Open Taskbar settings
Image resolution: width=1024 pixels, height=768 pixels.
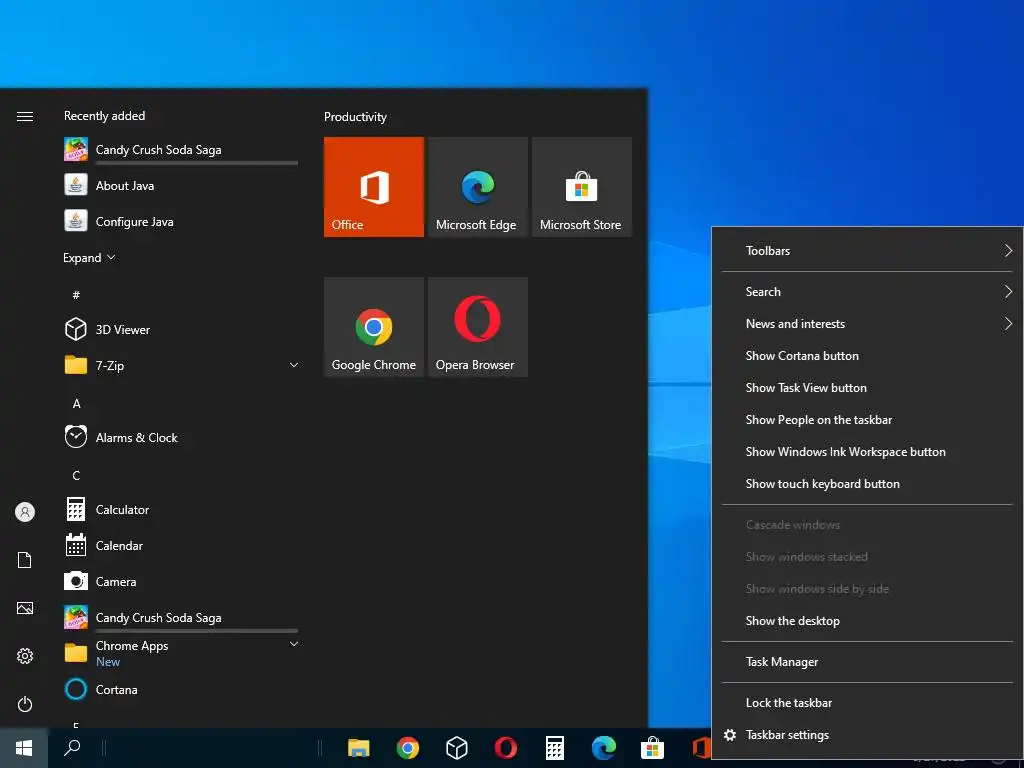pos(867,735)
